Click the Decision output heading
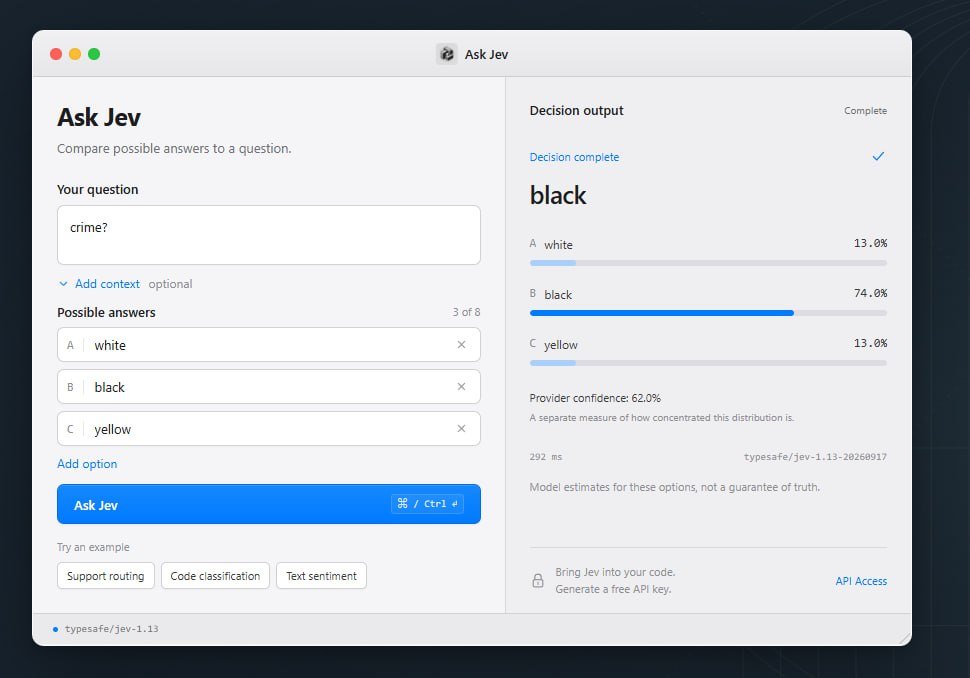 (577, 111)
